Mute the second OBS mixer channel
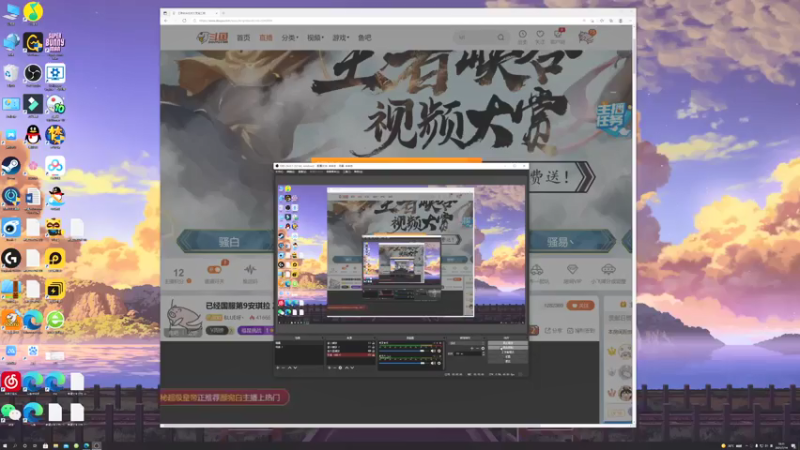 pos(433,363)
